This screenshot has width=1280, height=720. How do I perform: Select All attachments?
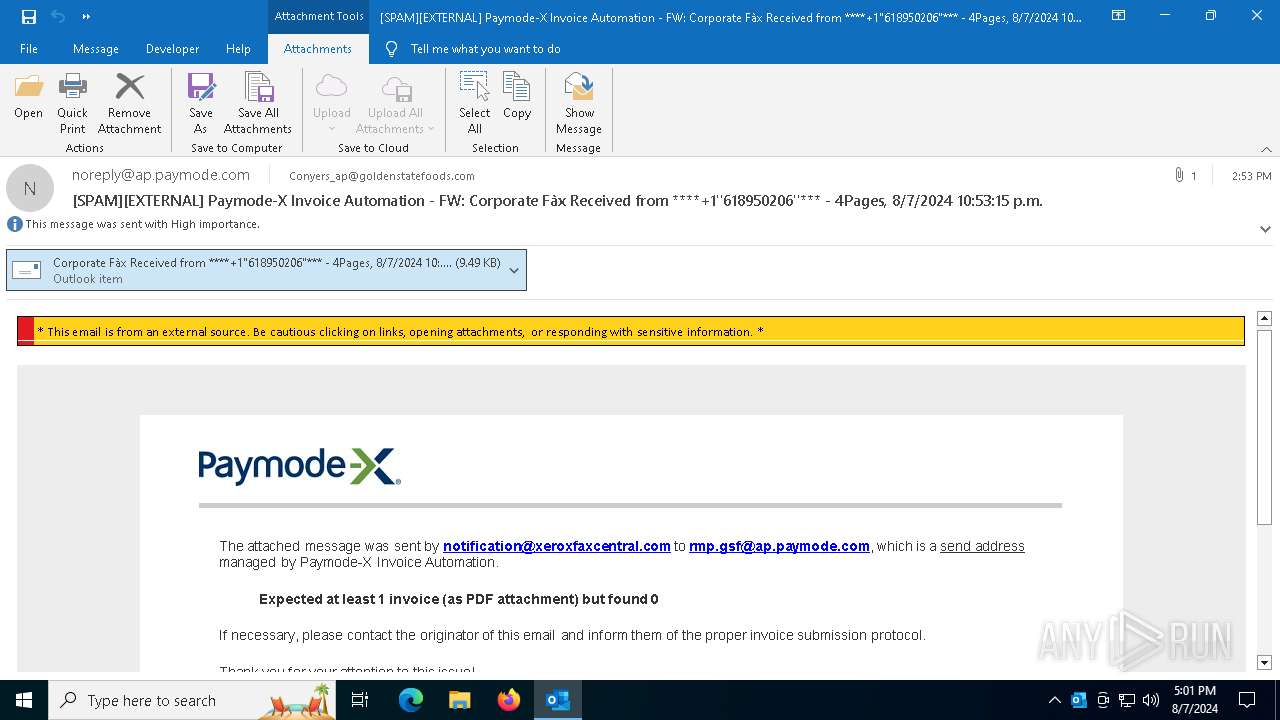[x=475, y=104]
